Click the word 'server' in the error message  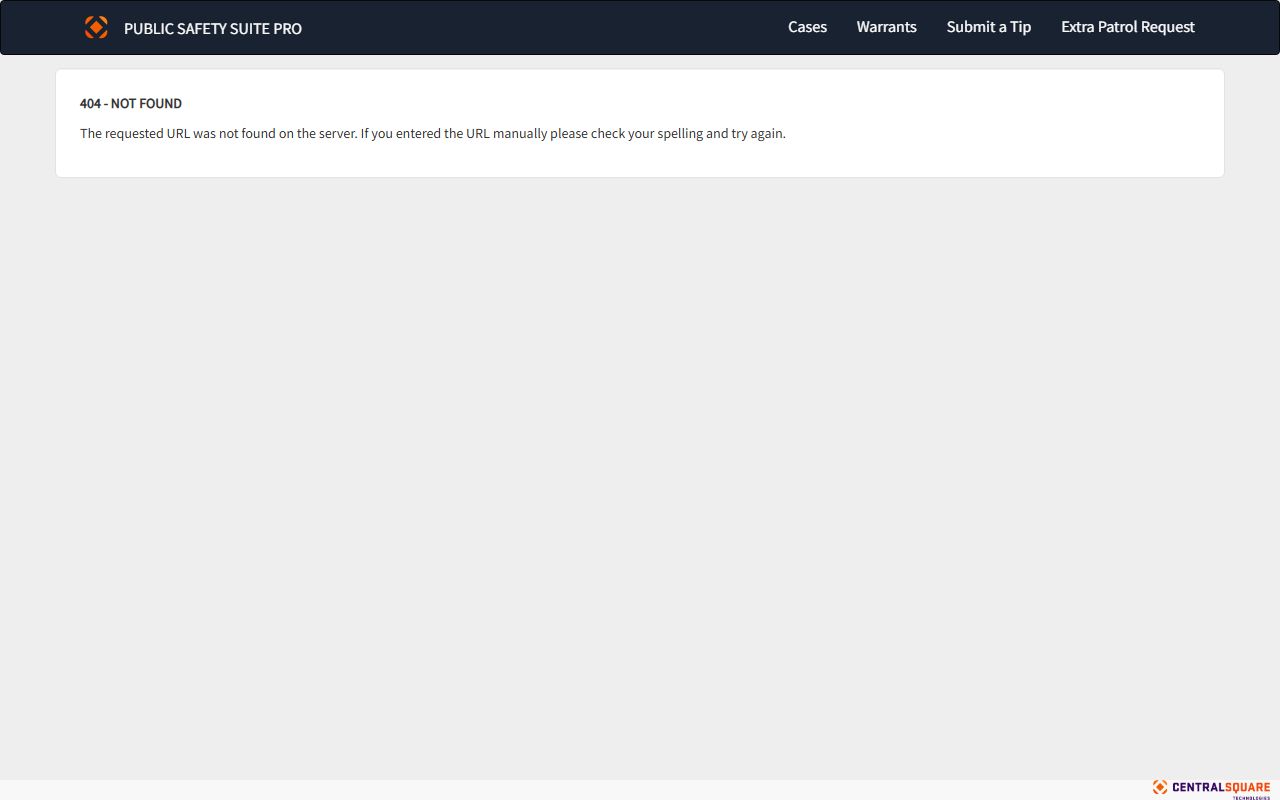[337, 133]
